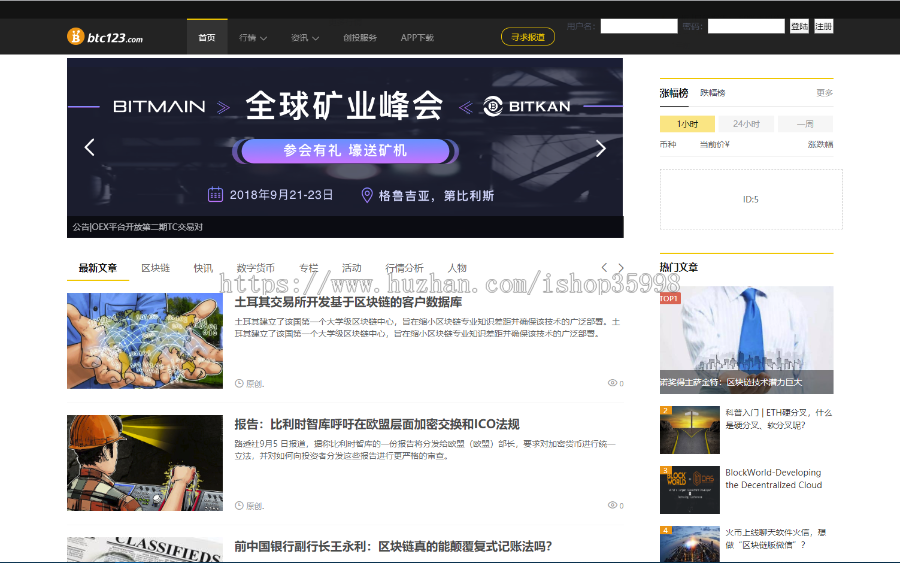Open hot article caption 区块链技术潜力巨大
This screenshot has width=900, height=563.
(x=731, y=382)
